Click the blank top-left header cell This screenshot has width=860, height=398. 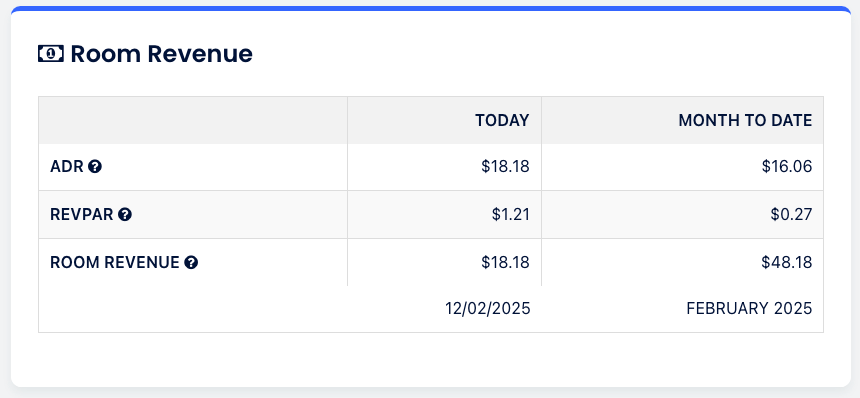click(193, 121)
